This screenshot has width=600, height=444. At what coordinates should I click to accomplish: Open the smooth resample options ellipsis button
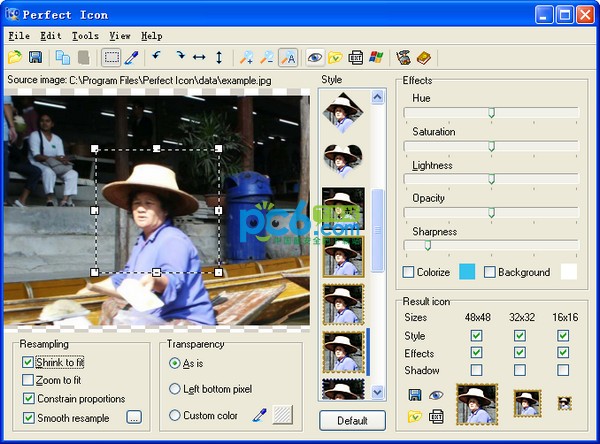(x=134, y=417)
